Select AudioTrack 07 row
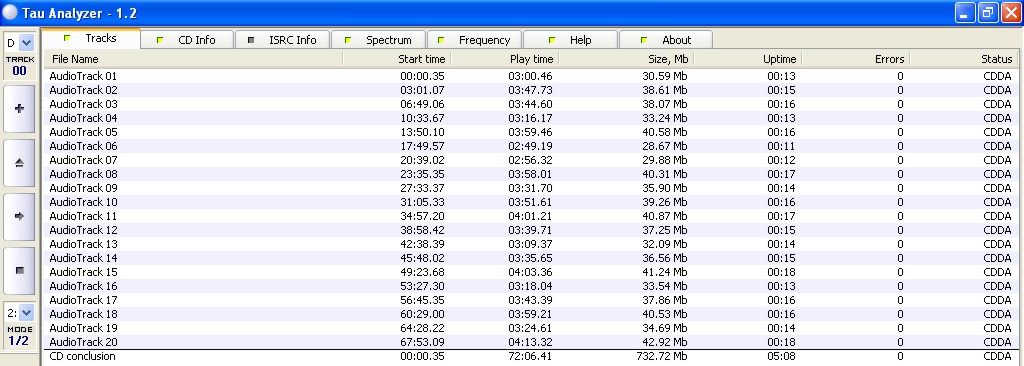Screen dimensions: 1024x366 point(530,160)
